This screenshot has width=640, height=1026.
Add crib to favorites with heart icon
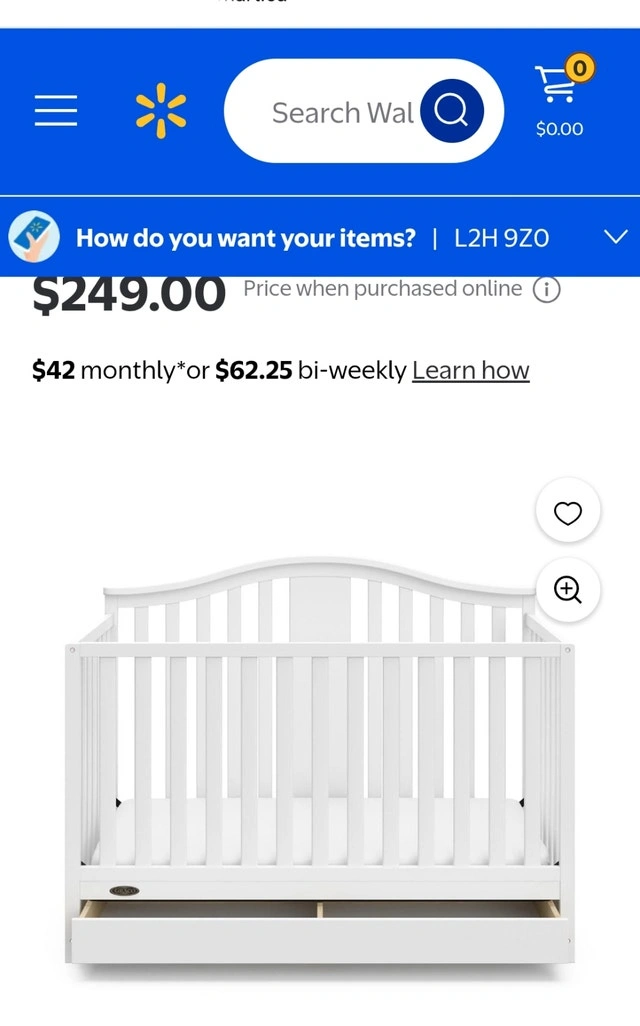pyautogui.click(x=567, y=512)
